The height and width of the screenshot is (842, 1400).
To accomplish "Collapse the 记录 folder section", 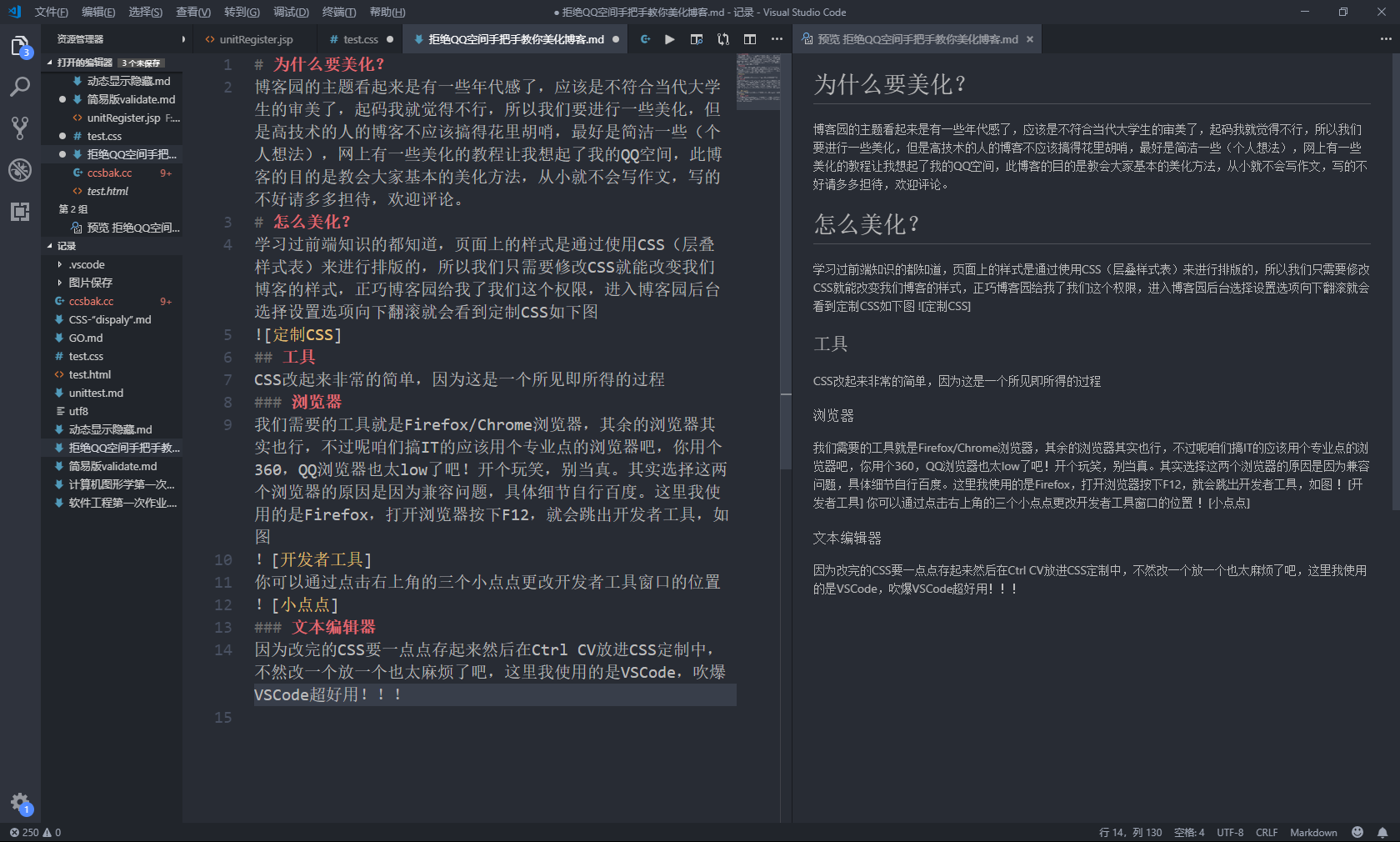I will (50, 246).
